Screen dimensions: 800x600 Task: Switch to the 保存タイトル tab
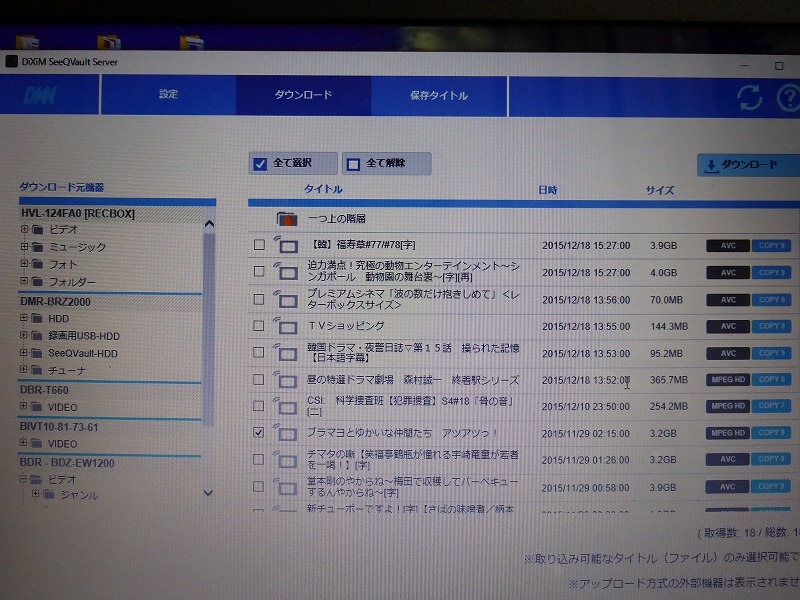click(x=439, y=95)
